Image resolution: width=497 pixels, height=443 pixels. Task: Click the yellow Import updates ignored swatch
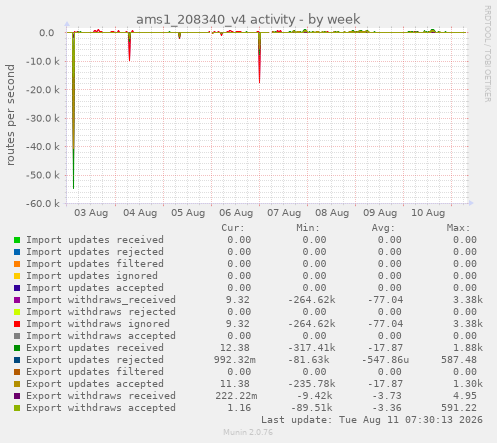coord(17,276)
